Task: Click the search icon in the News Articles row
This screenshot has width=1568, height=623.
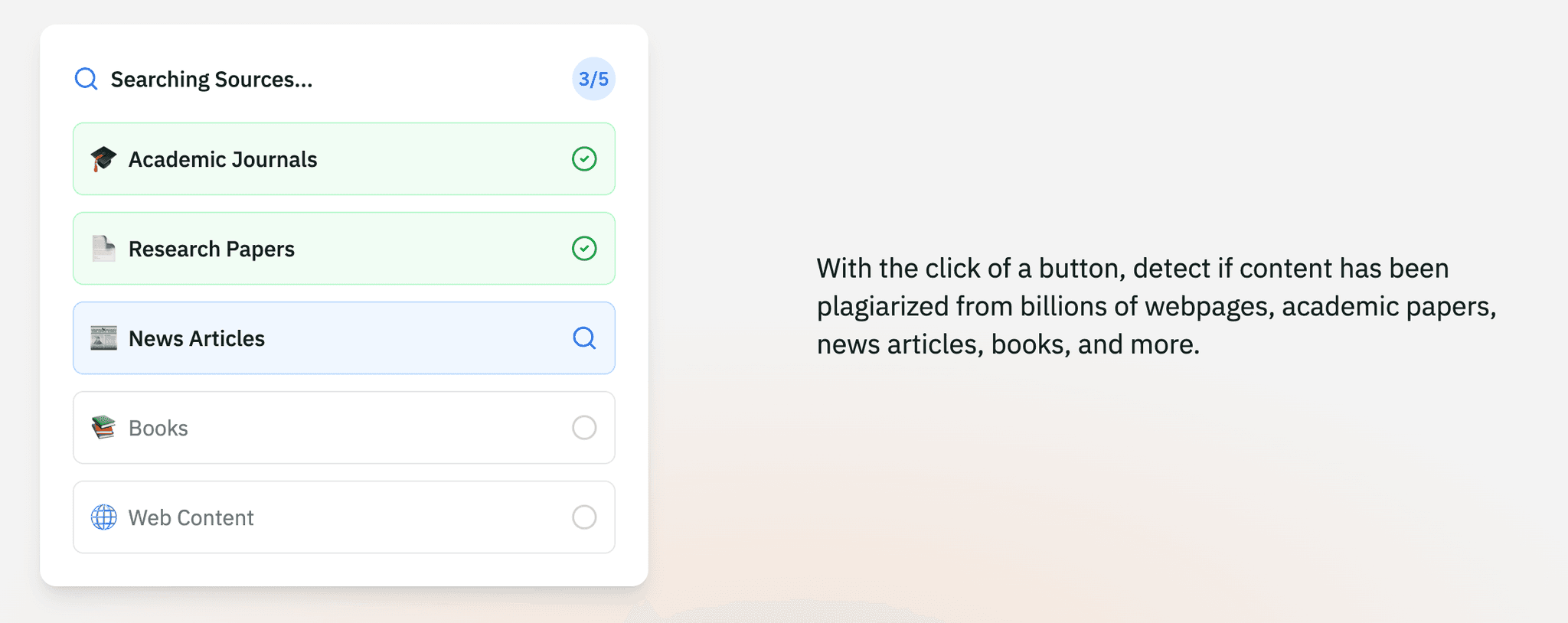Action: (584, 338)
